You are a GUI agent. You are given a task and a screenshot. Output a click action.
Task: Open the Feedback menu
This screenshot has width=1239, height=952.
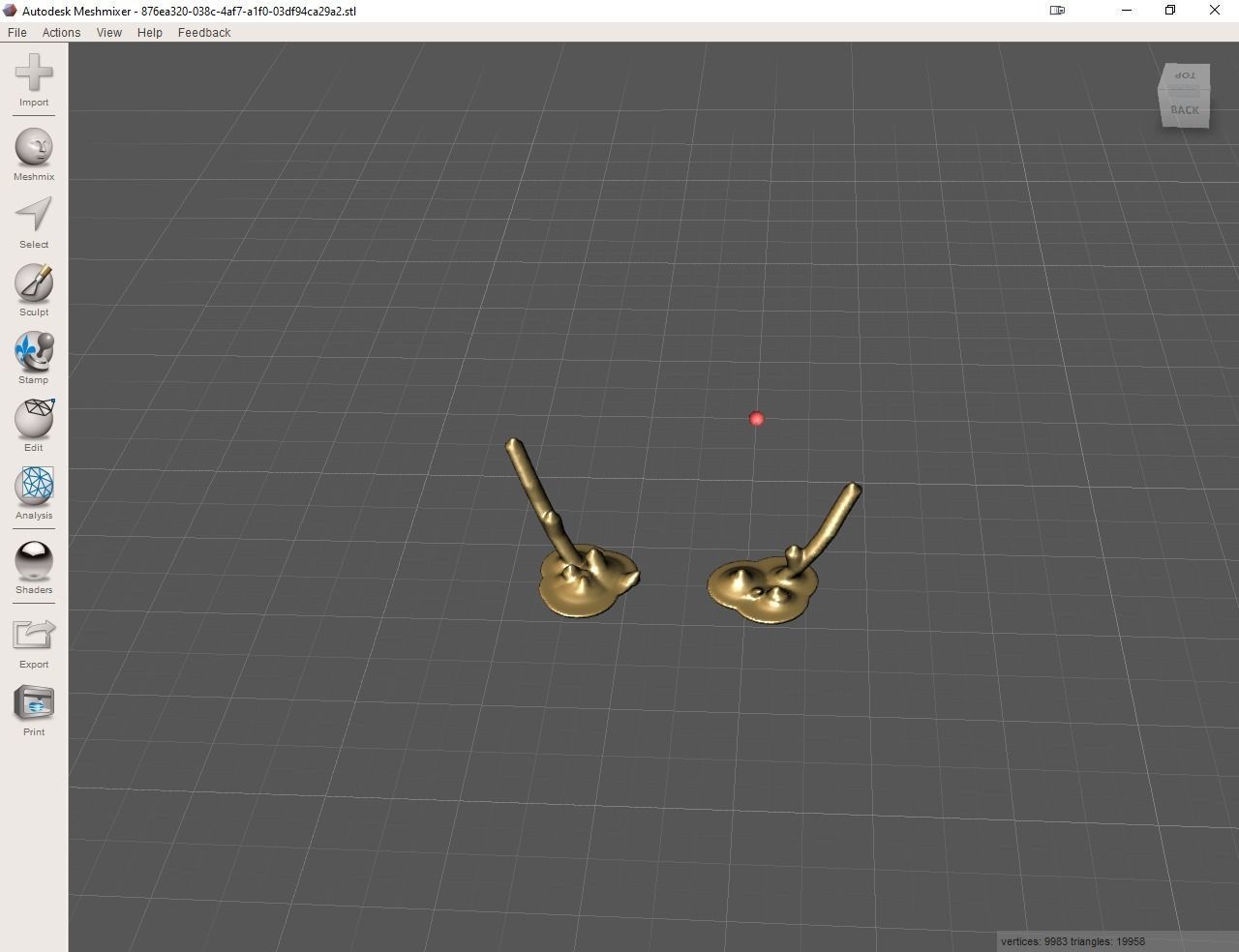coord(204,32)
